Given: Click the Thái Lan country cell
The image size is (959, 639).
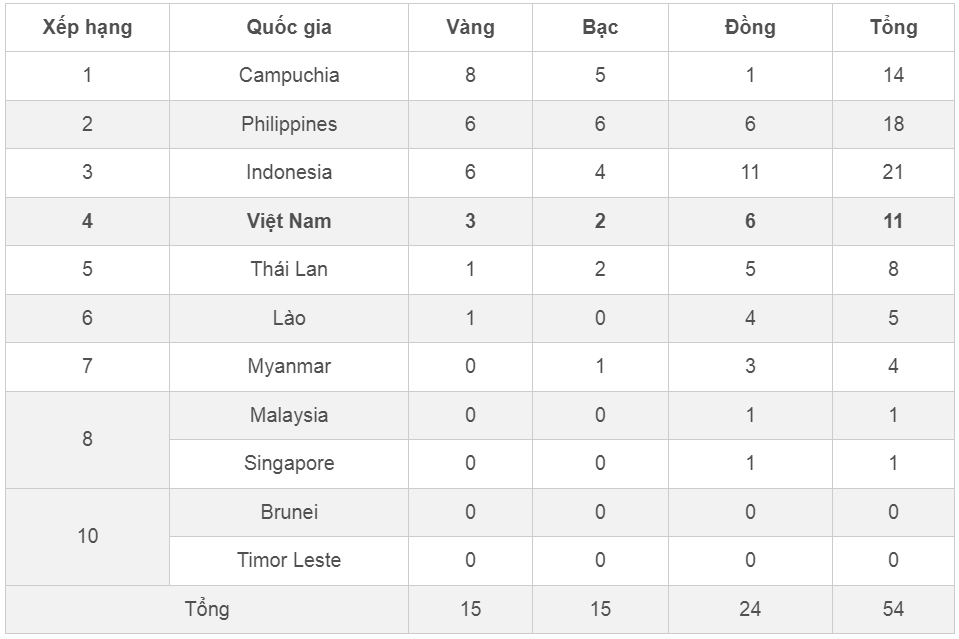Looking at the screenshot, I should [x=289, y=269].
